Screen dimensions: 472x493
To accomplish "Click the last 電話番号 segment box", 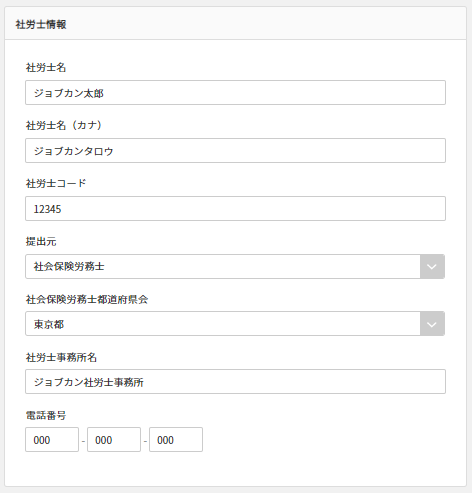I will [x=176, y=440].
